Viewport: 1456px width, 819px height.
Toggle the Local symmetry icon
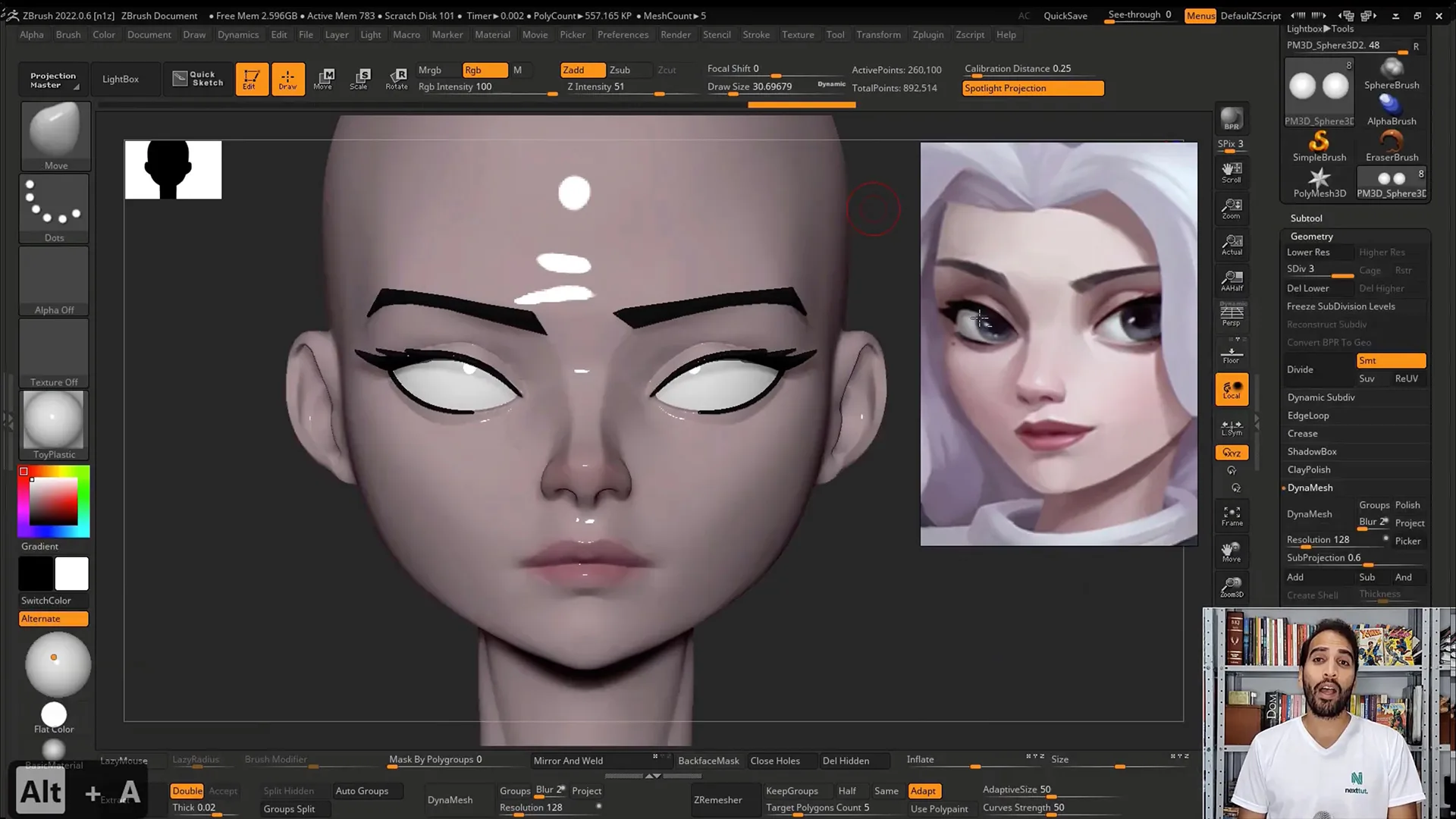[1232, 390]
